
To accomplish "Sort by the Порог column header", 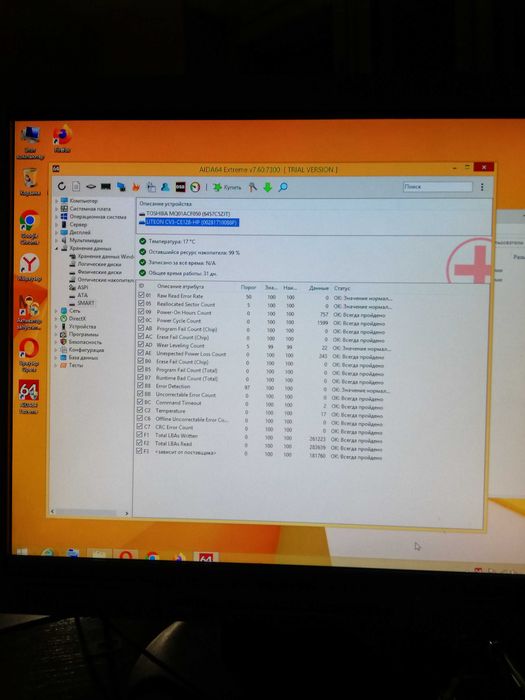I will point(248,288).
